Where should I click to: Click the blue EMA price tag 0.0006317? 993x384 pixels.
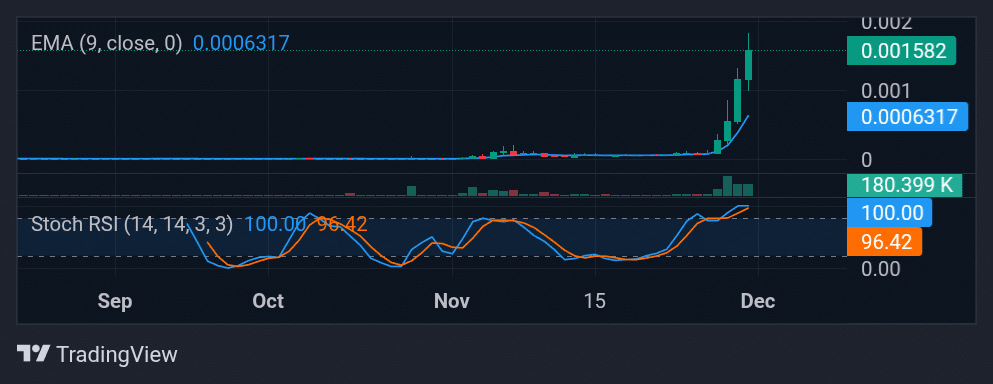pos(908,117)
